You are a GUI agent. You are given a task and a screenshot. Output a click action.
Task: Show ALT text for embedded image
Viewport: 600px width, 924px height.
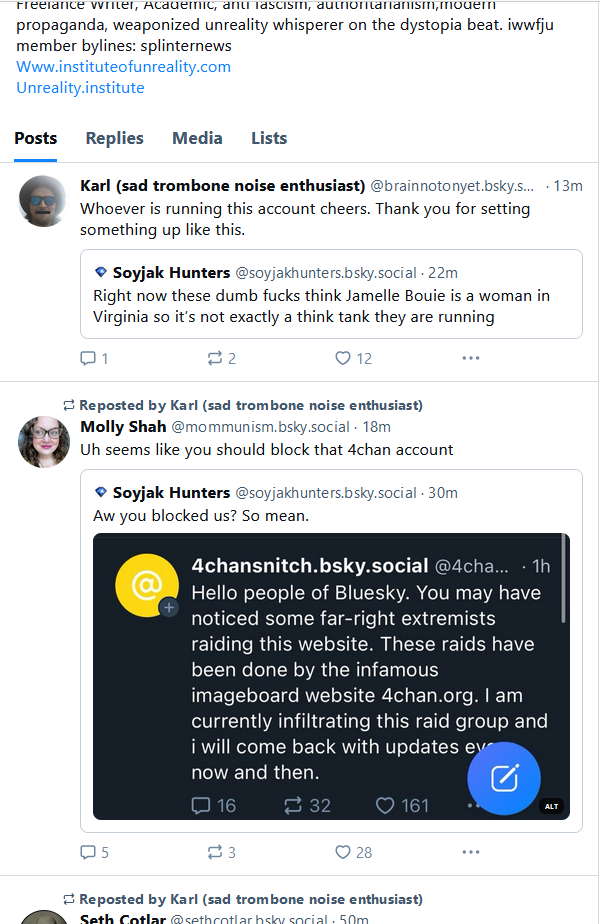pyautogui.click(x=551, y=806)
